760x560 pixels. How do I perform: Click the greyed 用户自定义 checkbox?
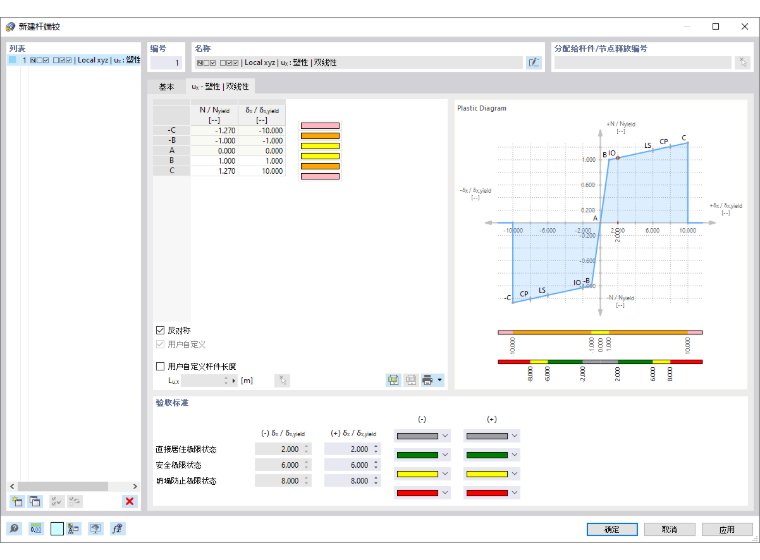(160, 344)
